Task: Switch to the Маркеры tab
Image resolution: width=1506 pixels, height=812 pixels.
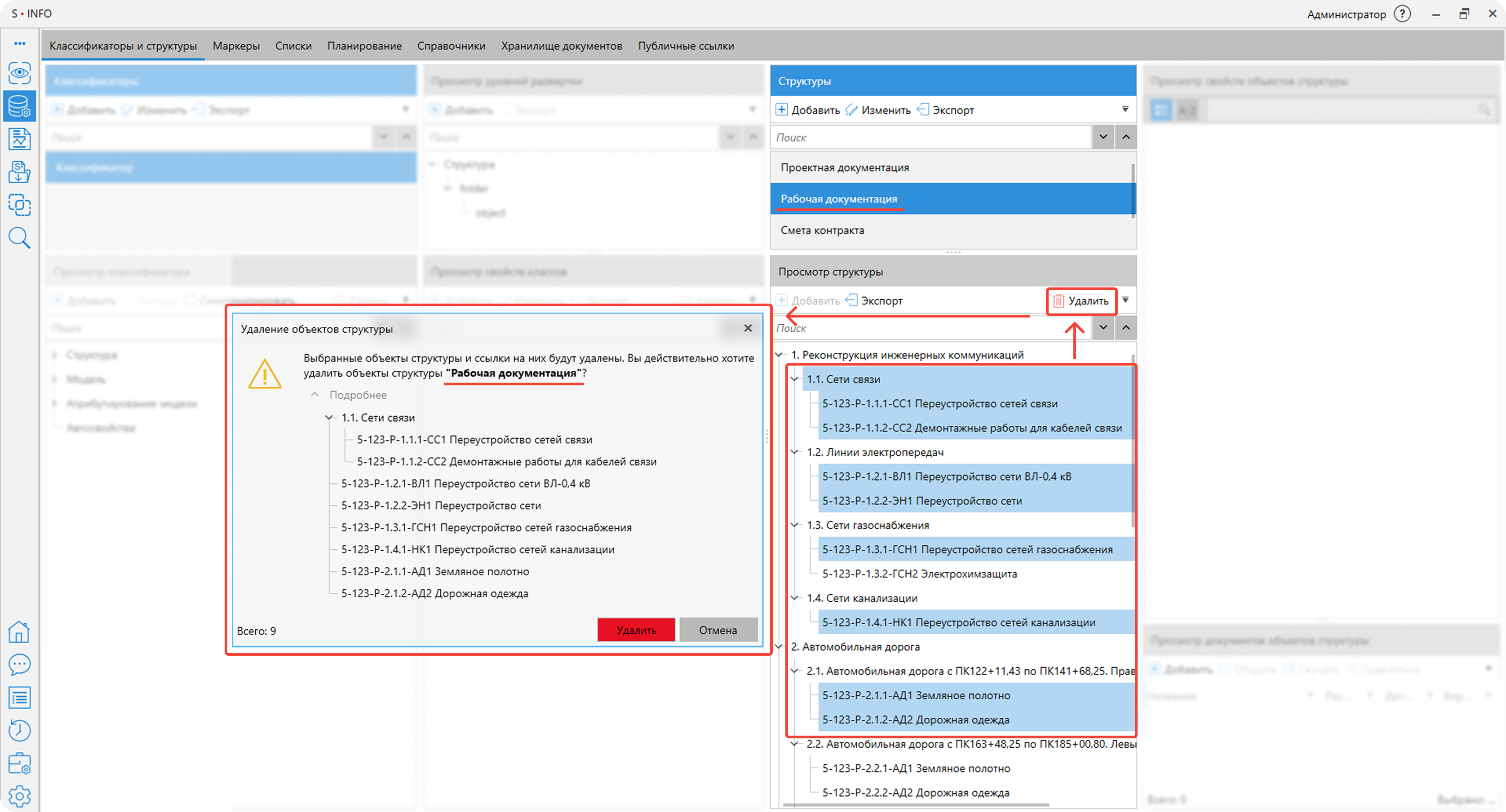Action: tap(235, 46)
